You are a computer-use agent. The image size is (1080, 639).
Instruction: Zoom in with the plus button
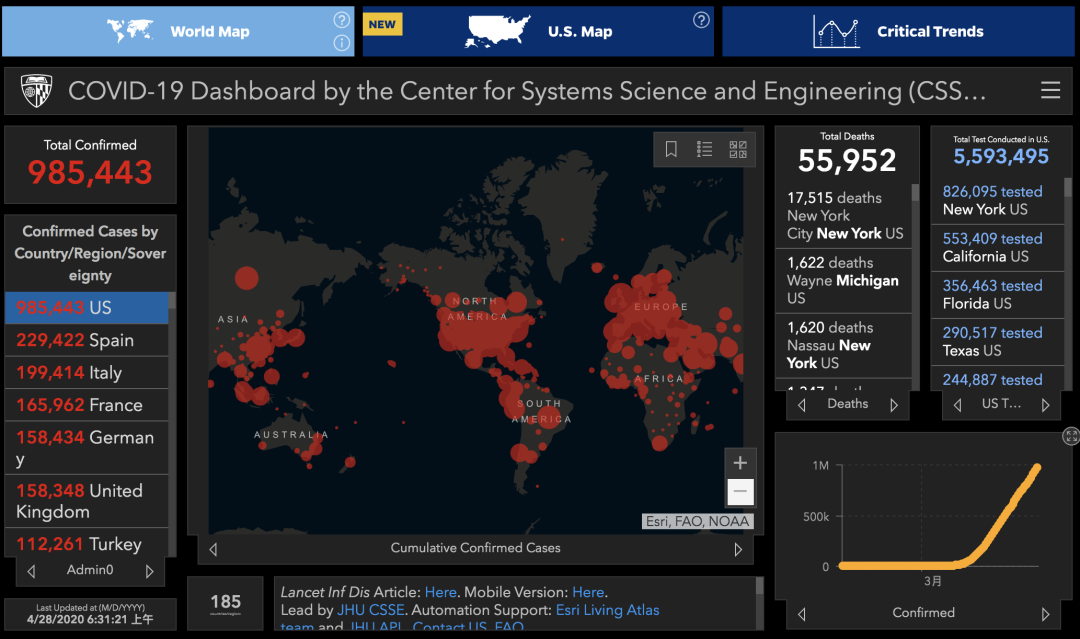click(x=740, y=463)
